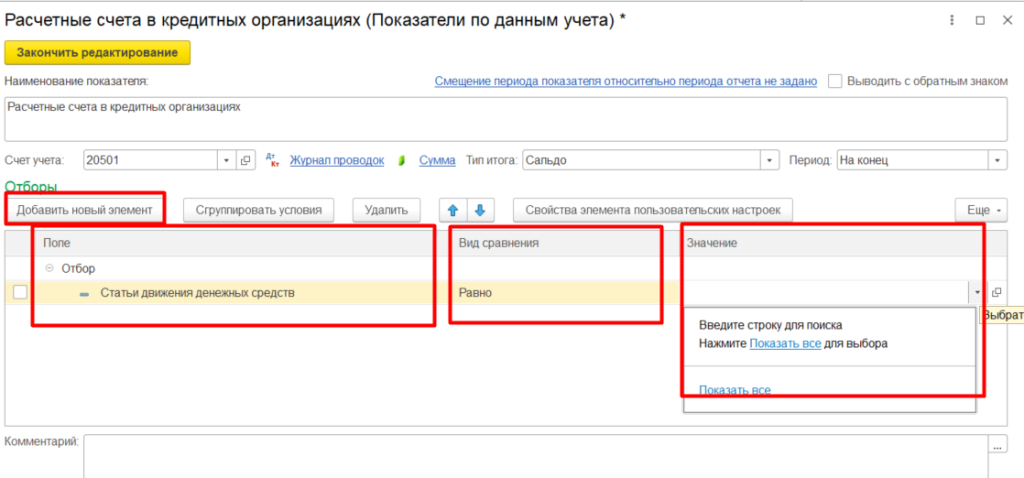Click the green Сумма icon
This screenshot has width=1024, height=478.
tap(402, 160)
